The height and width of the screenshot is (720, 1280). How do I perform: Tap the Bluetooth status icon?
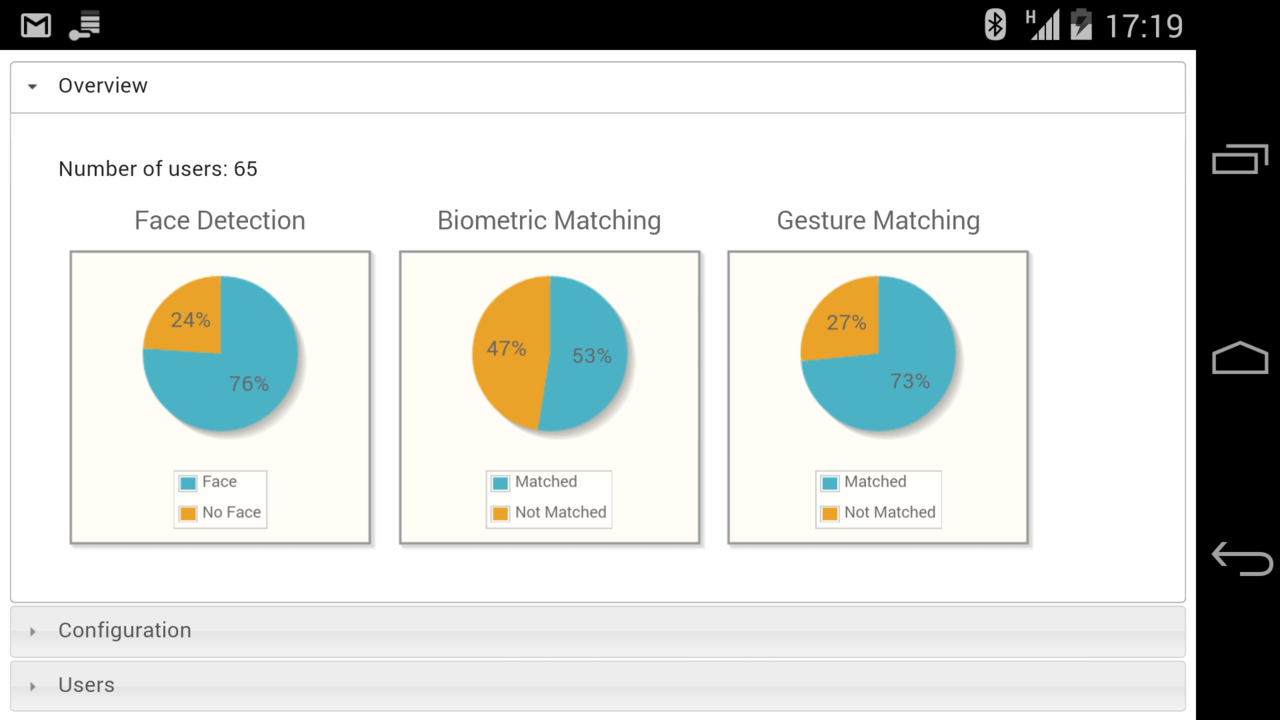pos(995,24)
